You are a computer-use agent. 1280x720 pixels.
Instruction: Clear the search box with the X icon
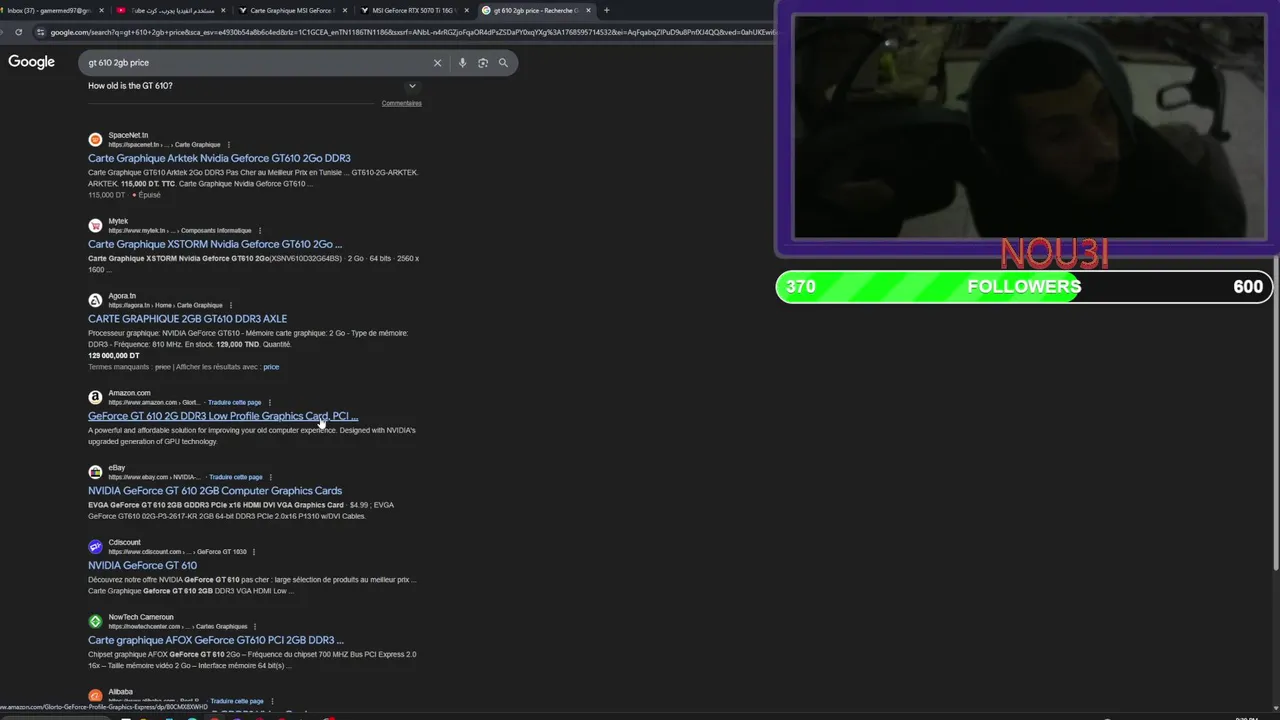pyautogui.click(x=437, y=63)
